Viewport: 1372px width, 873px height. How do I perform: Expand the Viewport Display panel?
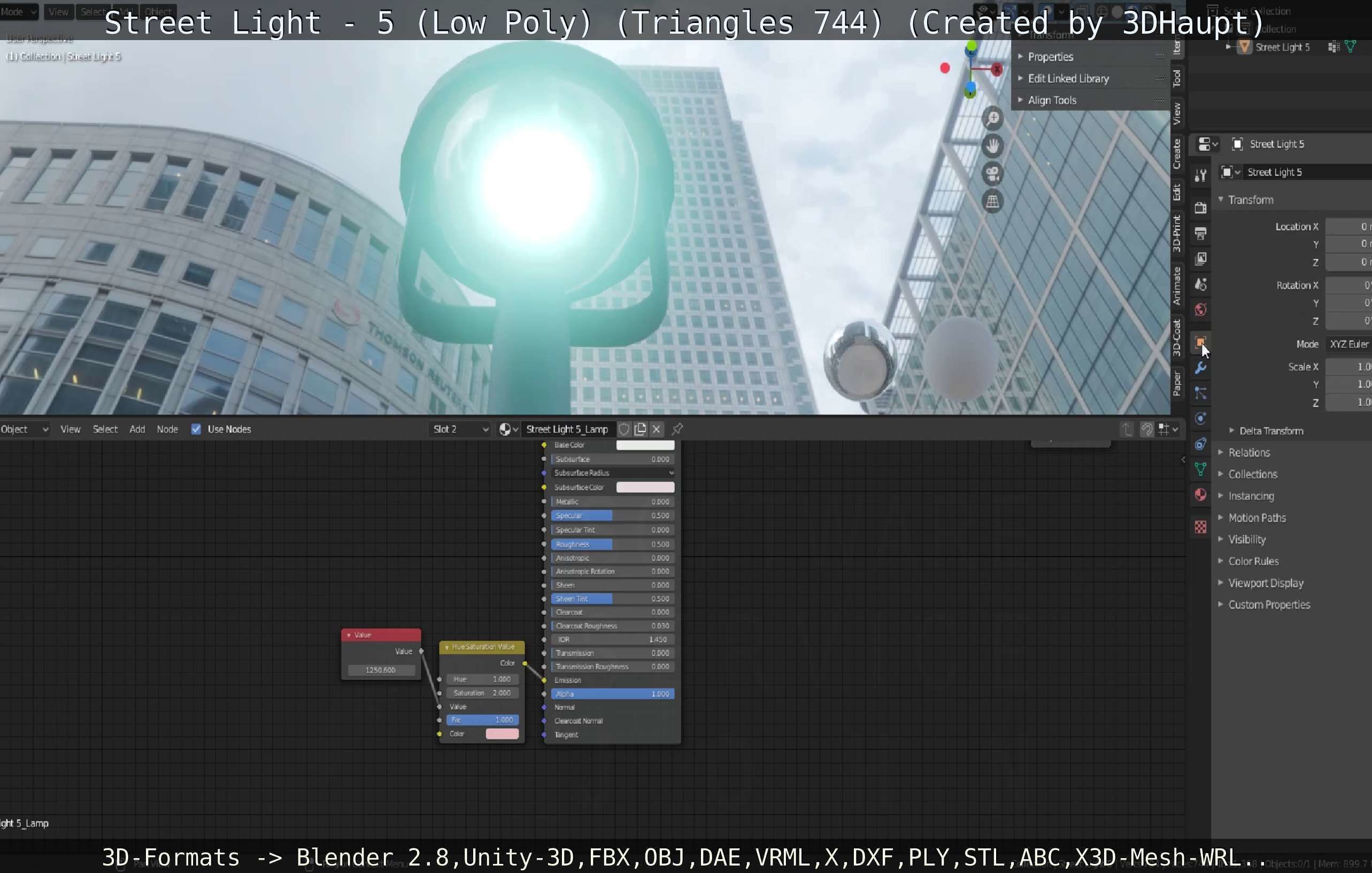click(x=1265, y=583)
